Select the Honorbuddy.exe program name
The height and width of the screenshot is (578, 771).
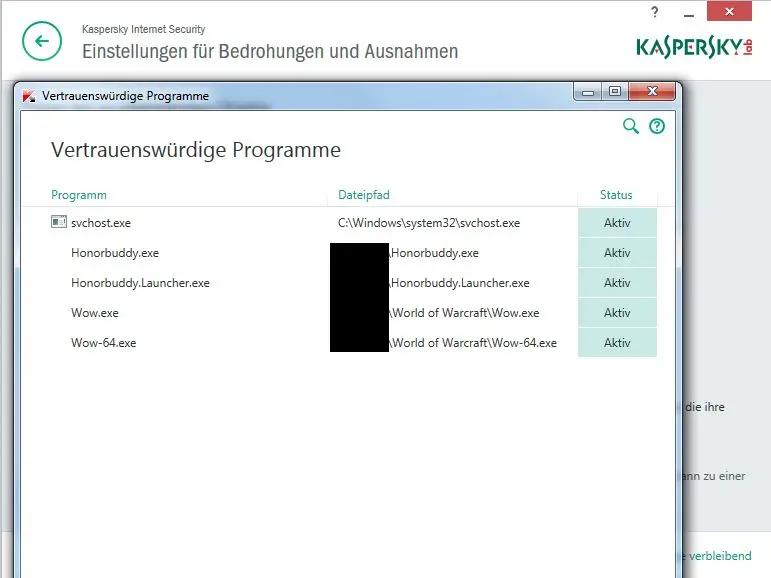(x=115, y=253)
